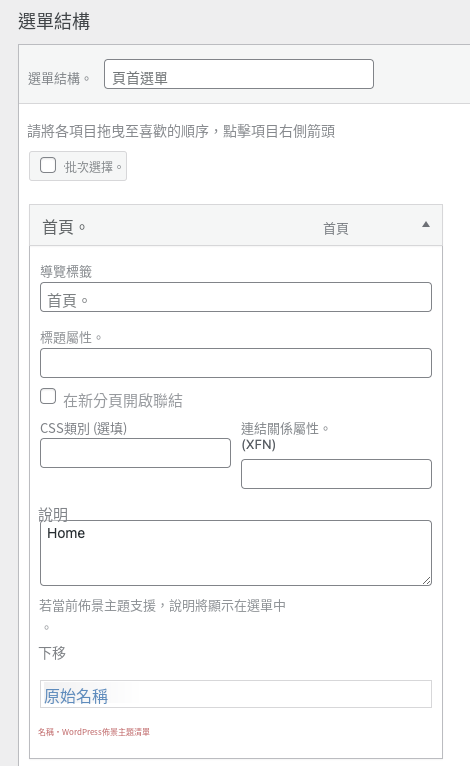Viewport: 470px width, 766px height.
Task: Collapse the 首頁 menu item arrow
Action: [x=426, y=225]
